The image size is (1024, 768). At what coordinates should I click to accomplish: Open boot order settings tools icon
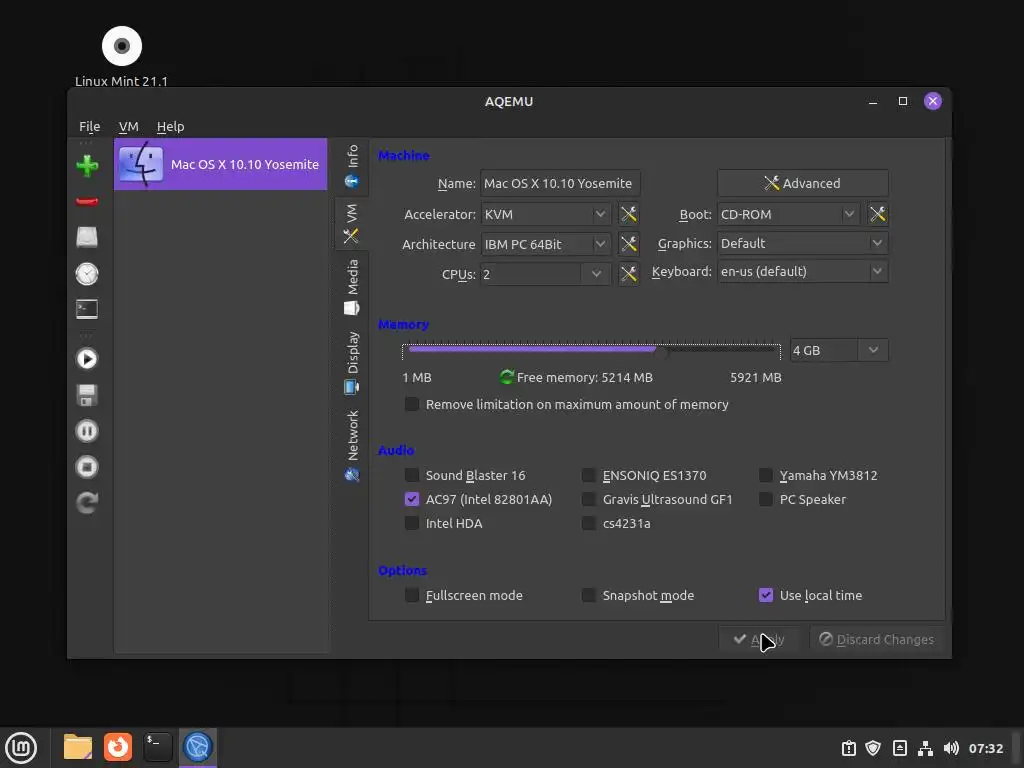878,214
